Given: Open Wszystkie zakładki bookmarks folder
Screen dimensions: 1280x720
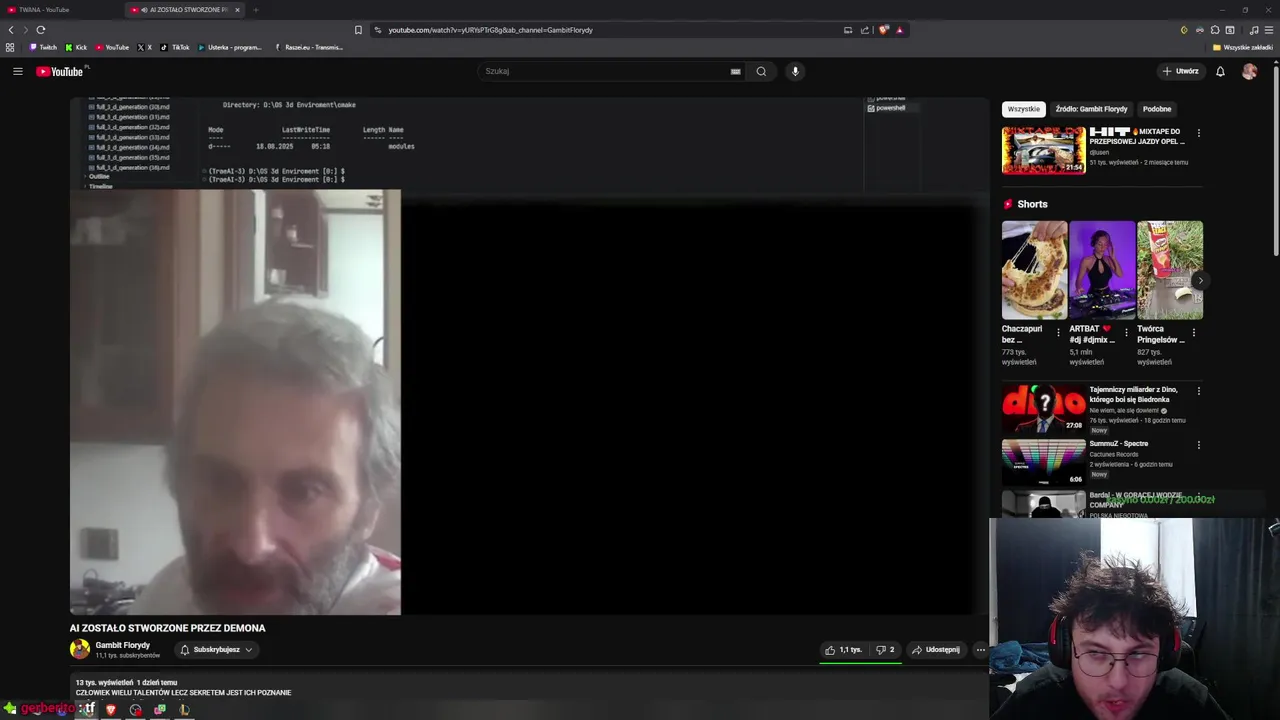Looking at the screenshot, I should [1243, 47].
